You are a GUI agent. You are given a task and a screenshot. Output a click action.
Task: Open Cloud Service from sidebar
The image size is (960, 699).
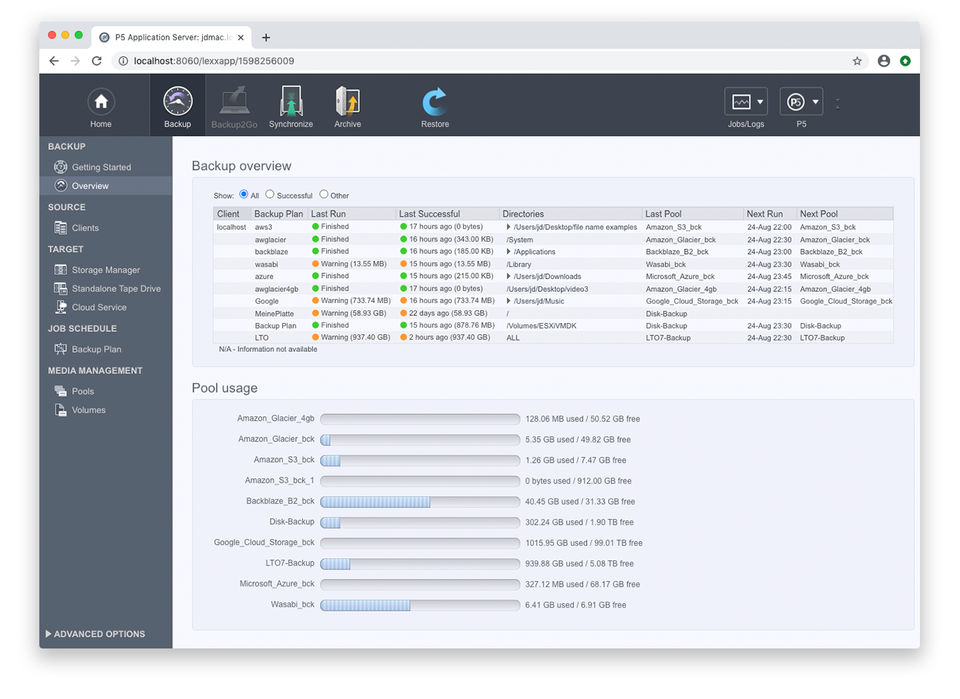coord(98,308)
